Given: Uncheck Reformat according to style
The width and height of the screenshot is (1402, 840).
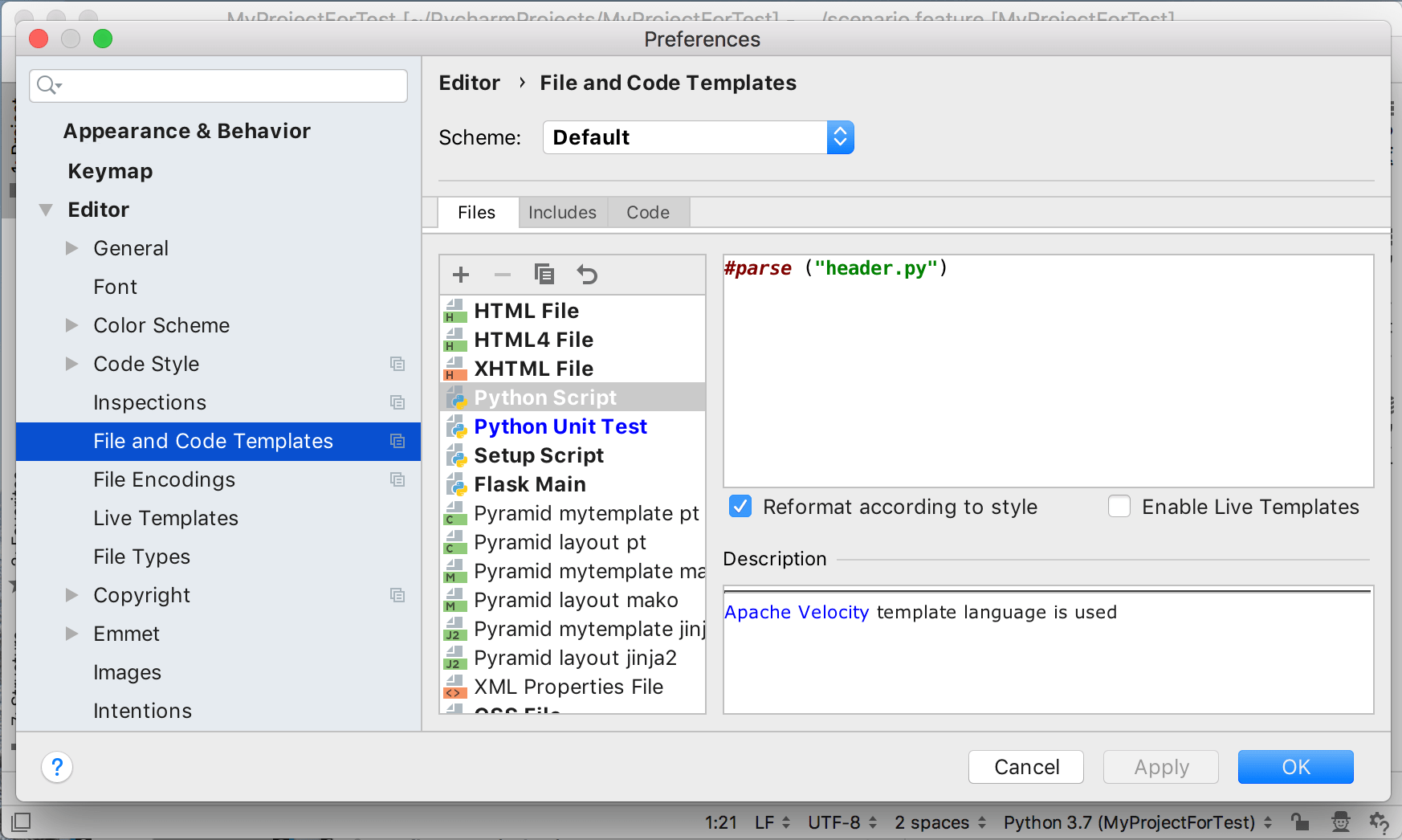Looking at the screenshot, I should click(x=739, y=506).
